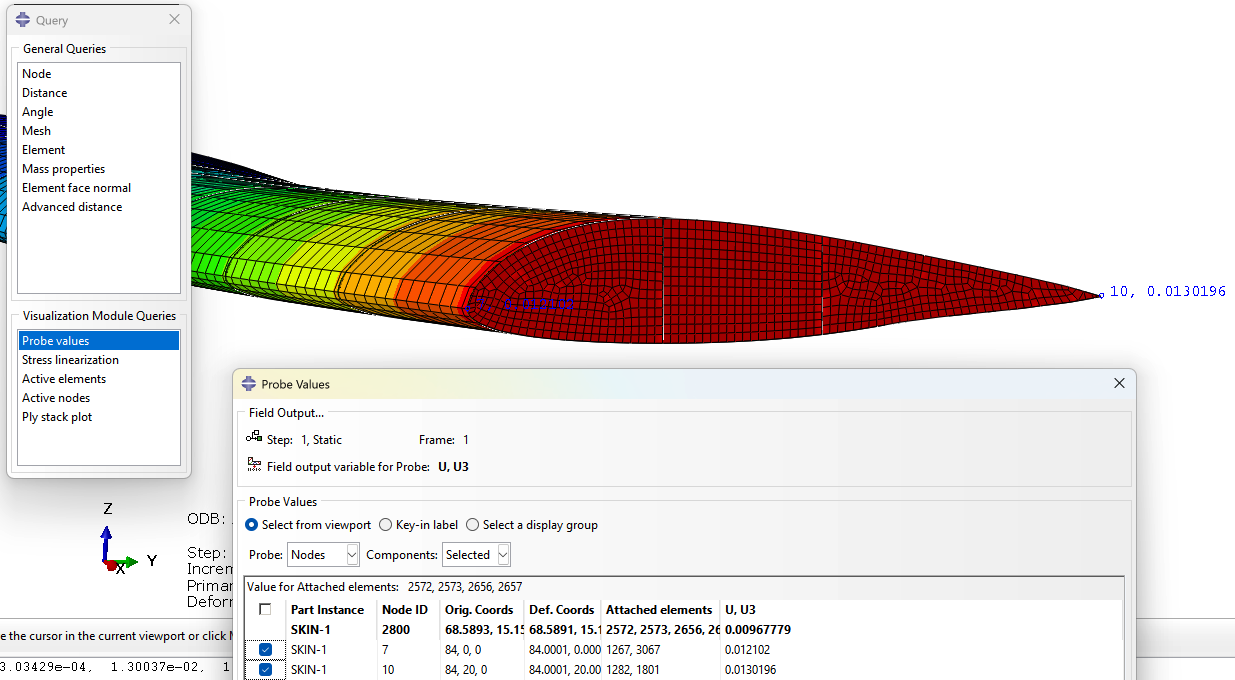1235x680 pixels.
Task: Close the Query dialog
Action: pyautogui.click(x=174, y=20)
